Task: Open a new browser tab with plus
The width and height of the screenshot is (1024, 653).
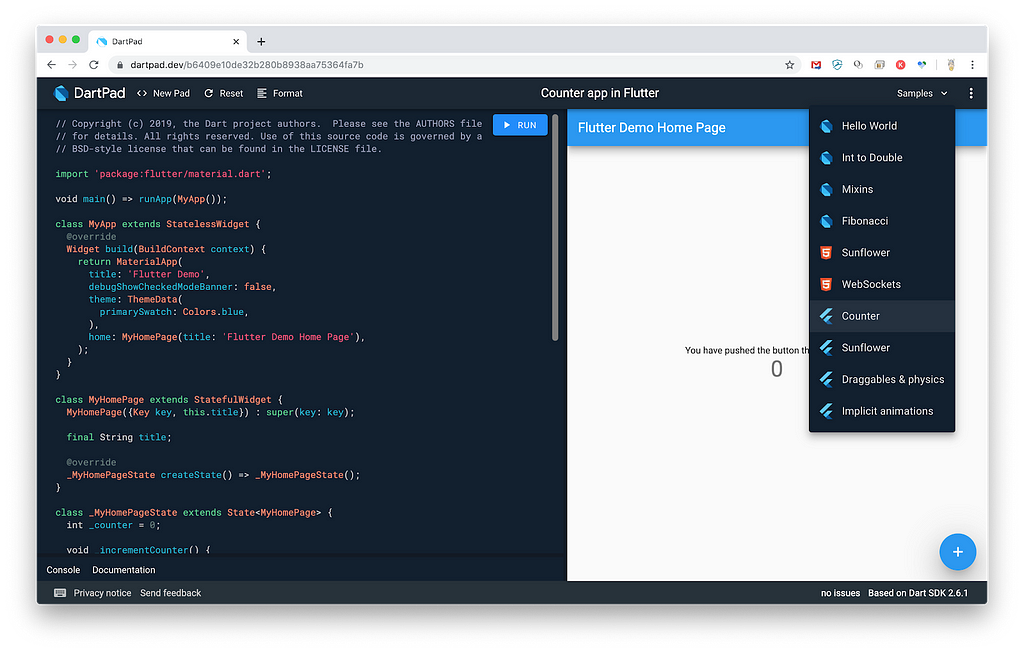Action: coord(261,42)
